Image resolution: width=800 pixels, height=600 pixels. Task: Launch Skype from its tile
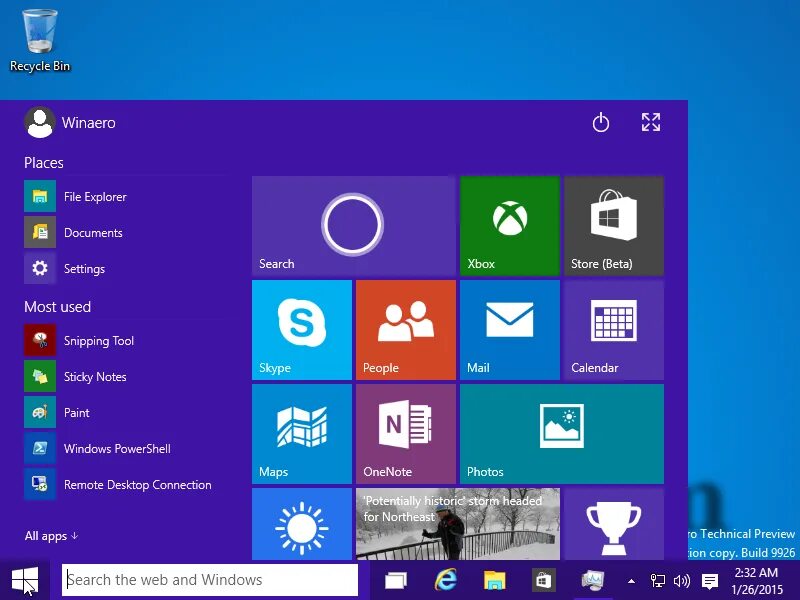pyautogui.click(x=301, y=330)
